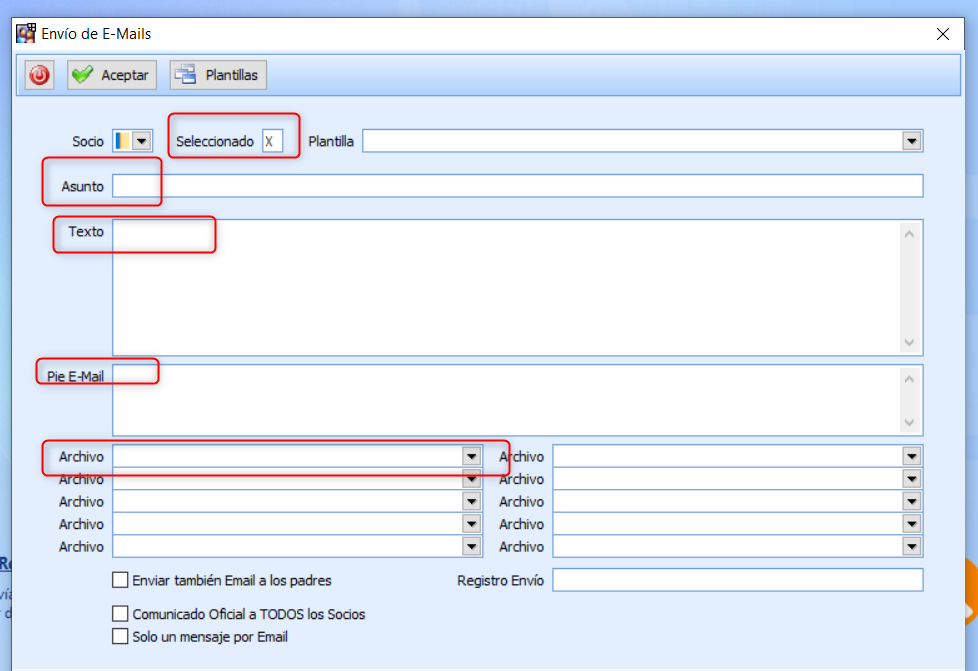Click the Socio selector flag icon
Image resolution: width=978 pixels, height=671 pixels.
[x=122, y=141]
